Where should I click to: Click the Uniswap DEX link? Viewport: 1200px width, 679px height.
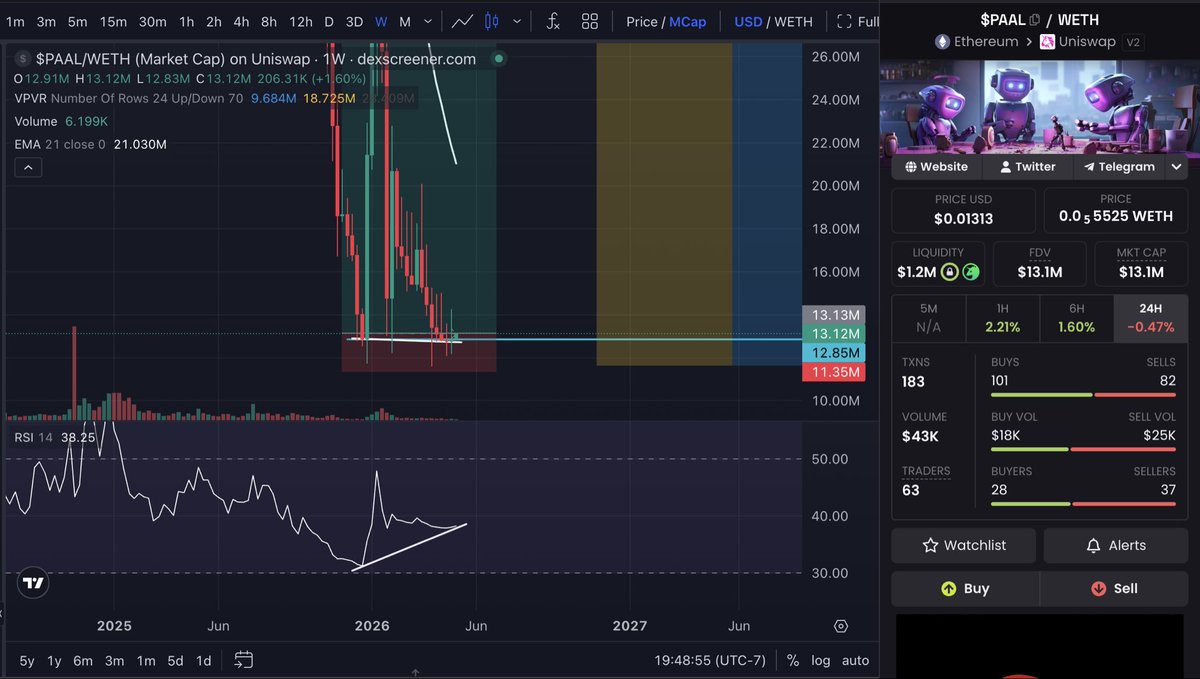pos(1078,42)
